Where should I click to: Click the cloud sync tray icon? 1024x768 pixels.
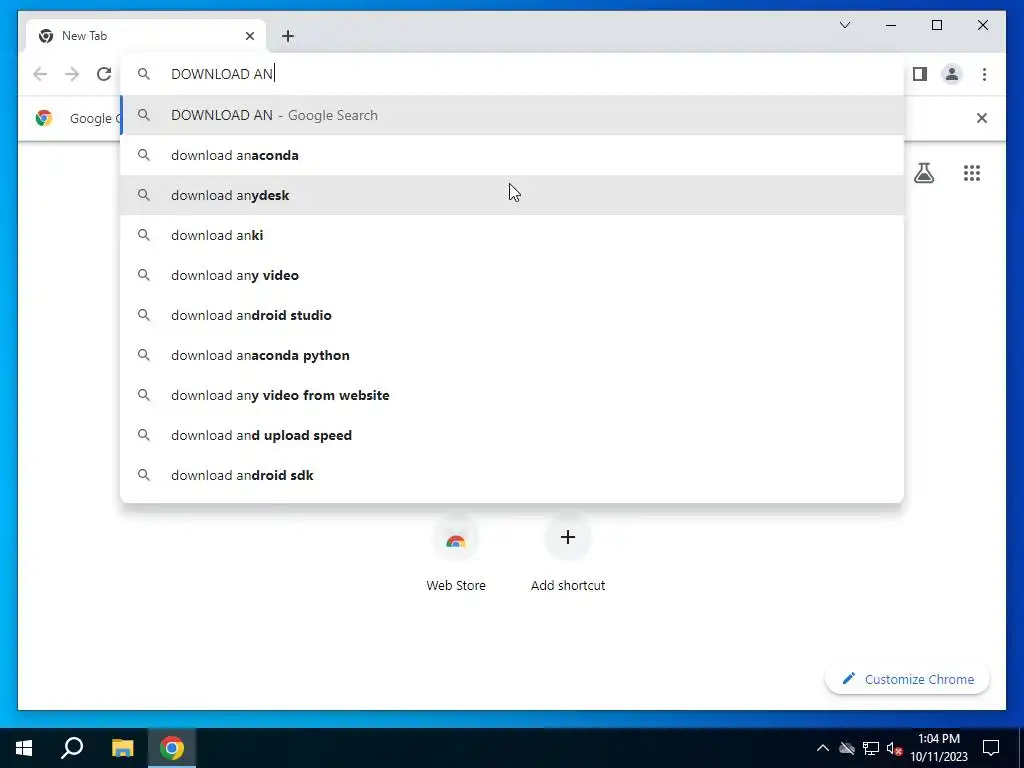pos(847,748)
